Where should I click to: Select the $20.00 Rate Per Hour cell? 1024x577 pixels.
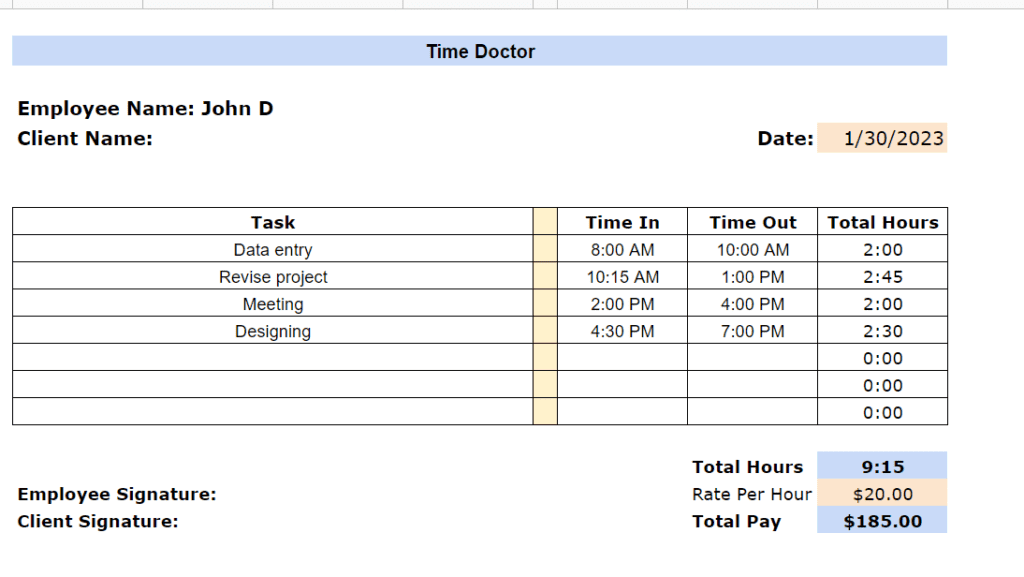tap(883, 494)
